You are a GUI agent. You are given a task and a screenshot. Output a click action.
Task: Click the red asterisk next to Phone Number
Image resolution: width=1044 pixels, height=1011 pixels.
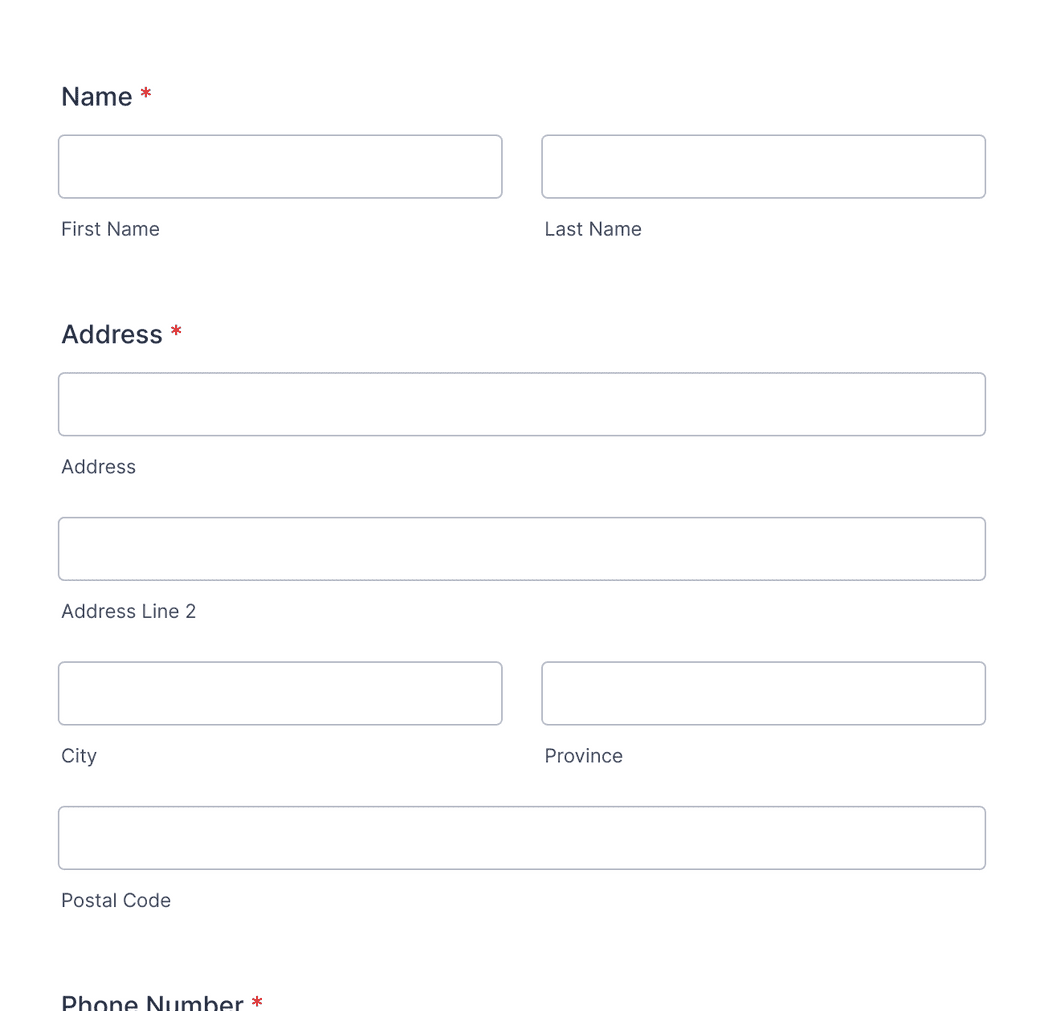258,1000
